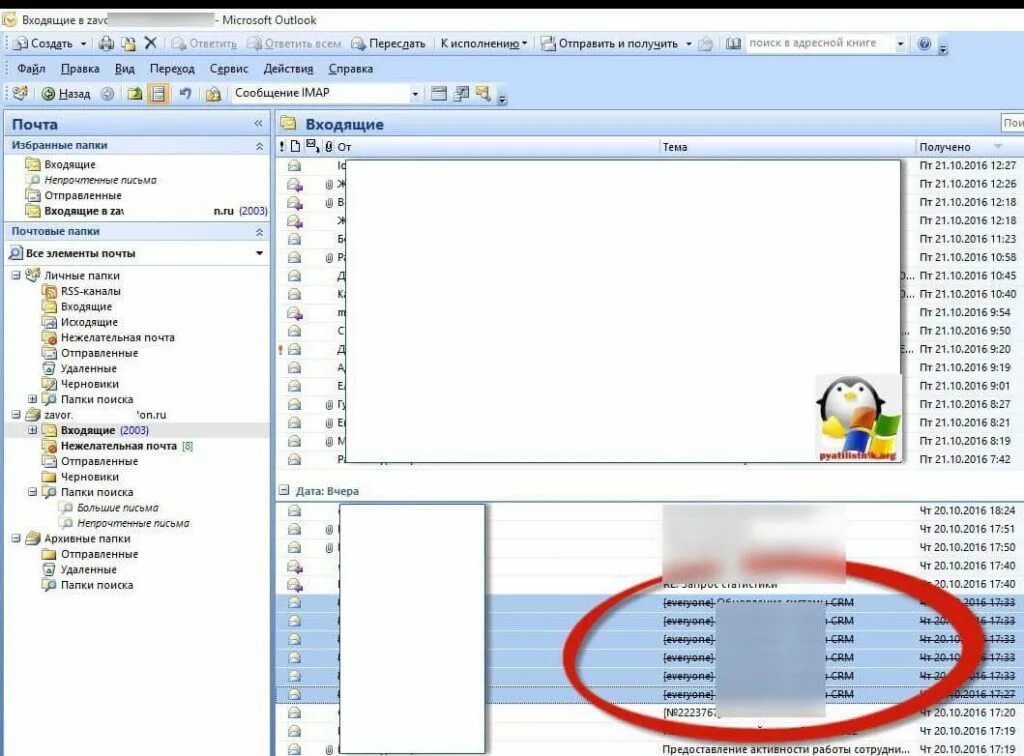Screen dimensions: 1024x756
Task: Sort messages by Тема column
Action: (x=787, y=147)
